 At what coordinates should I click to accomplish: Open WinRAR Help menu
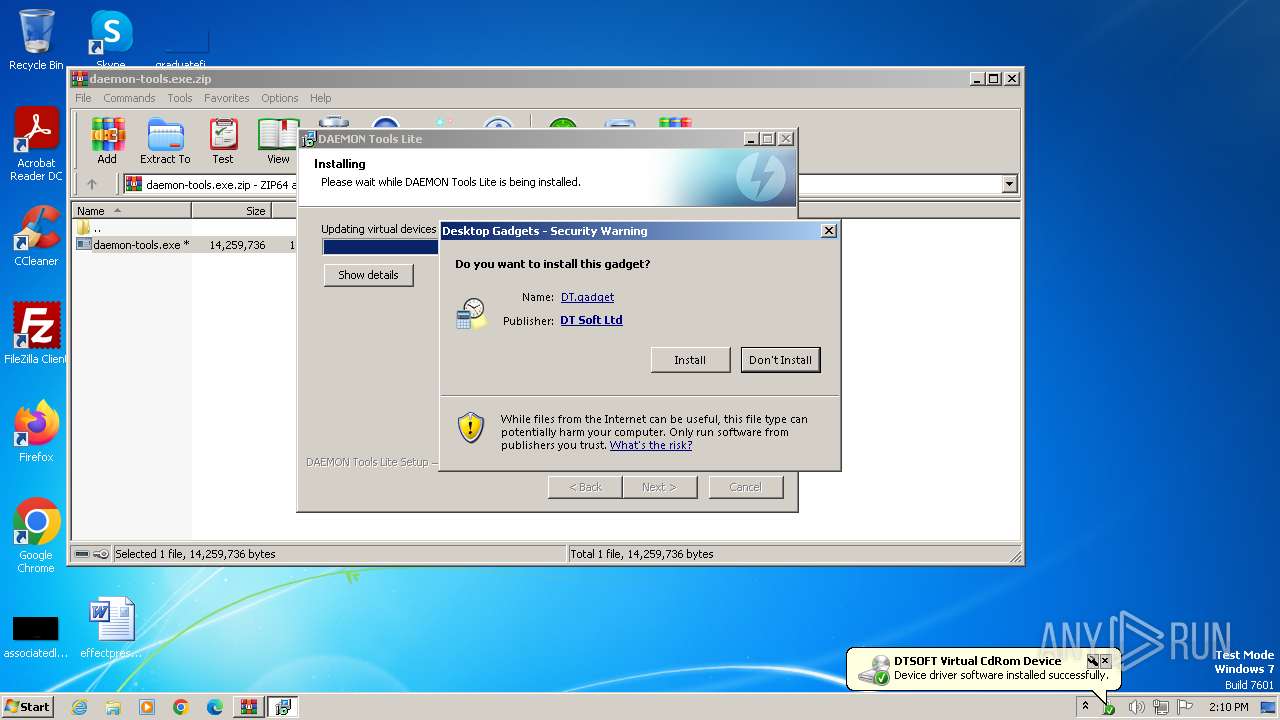tap(320, 98)
